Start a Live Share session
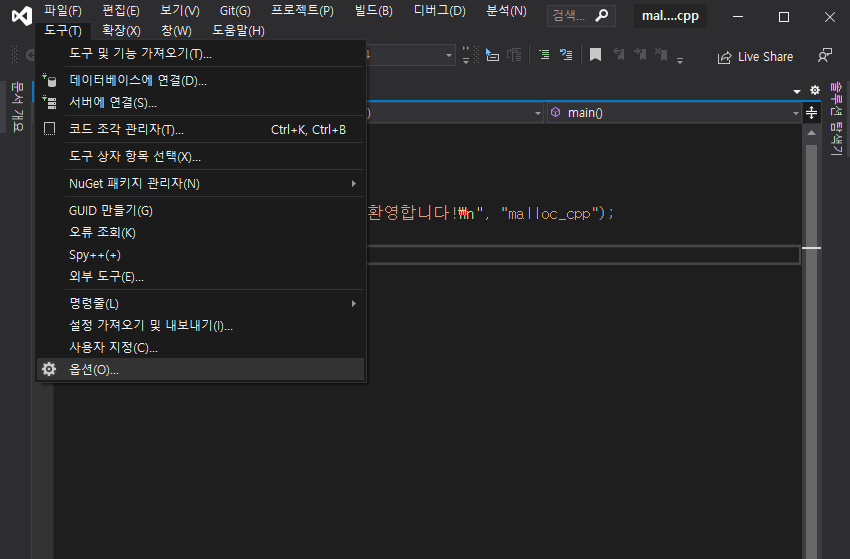The height and width of the screenshot is (559, 850). click(x=755, y=56)
